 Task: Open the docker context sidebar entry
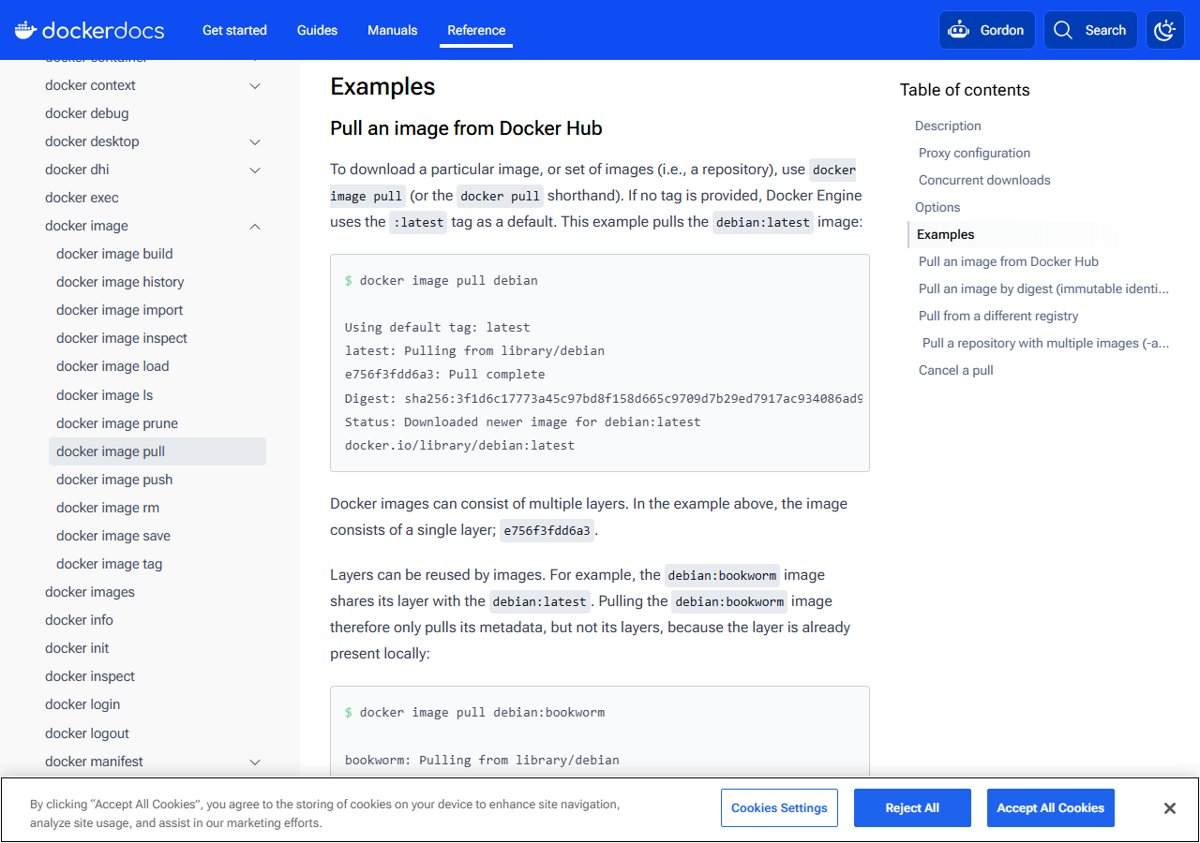pos(90,86)
